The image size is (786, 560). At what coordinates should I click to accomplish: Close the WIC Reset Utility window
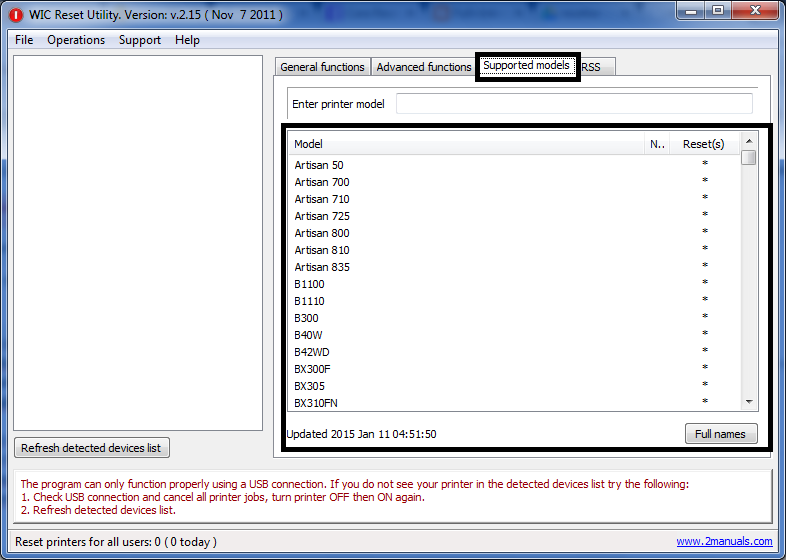pos(755,11)
